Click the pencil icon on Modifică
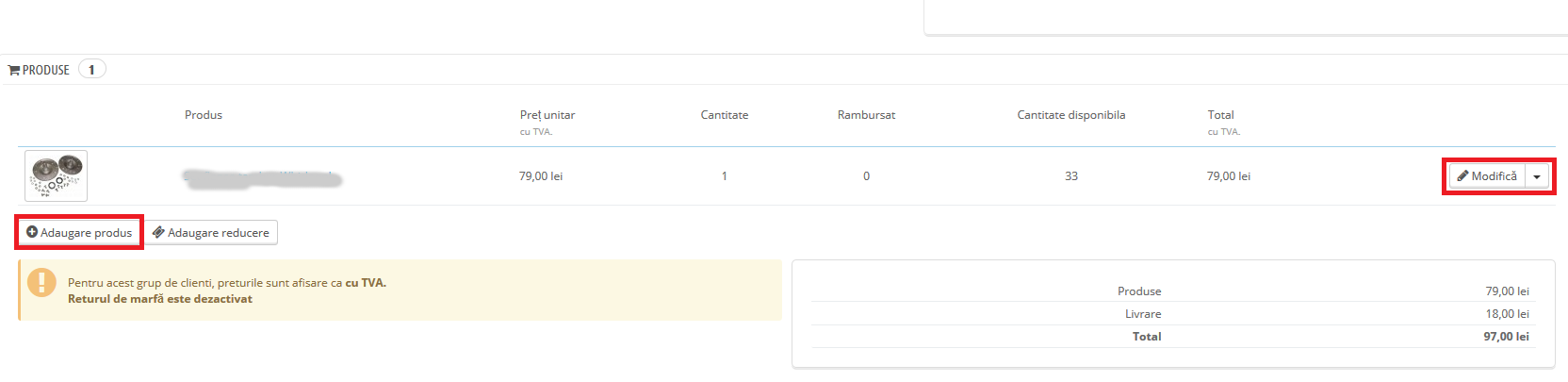Image resolution: width=1568 pixels, height=382 pixels. (1462, 176)
